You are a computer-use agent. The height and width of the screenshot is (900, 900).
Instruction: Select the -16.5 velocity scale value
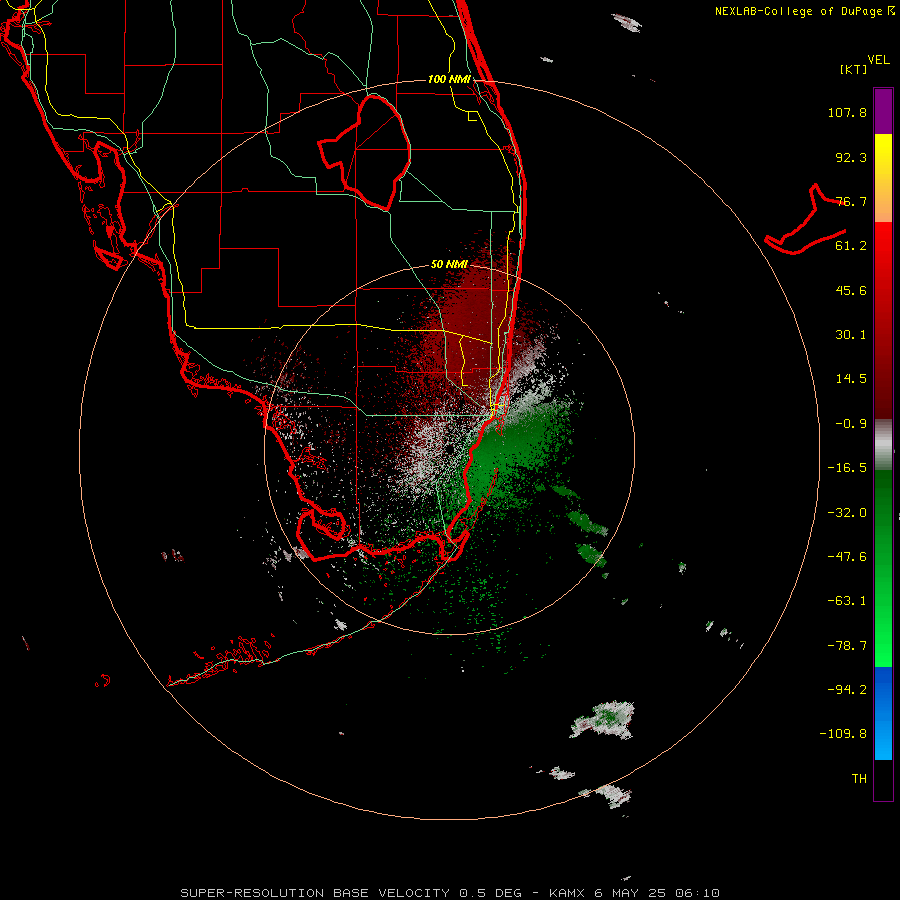847,468
